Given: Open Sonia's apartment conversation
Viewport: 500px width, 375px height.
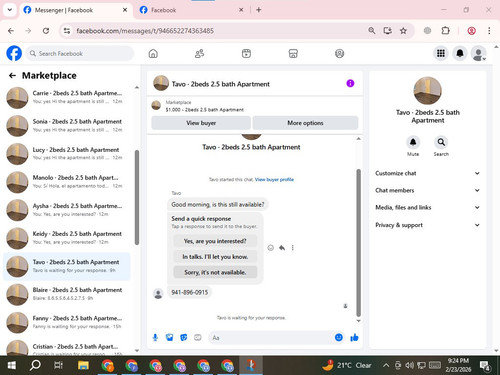Looking at the screenshot, I should [x=67, y=125].
